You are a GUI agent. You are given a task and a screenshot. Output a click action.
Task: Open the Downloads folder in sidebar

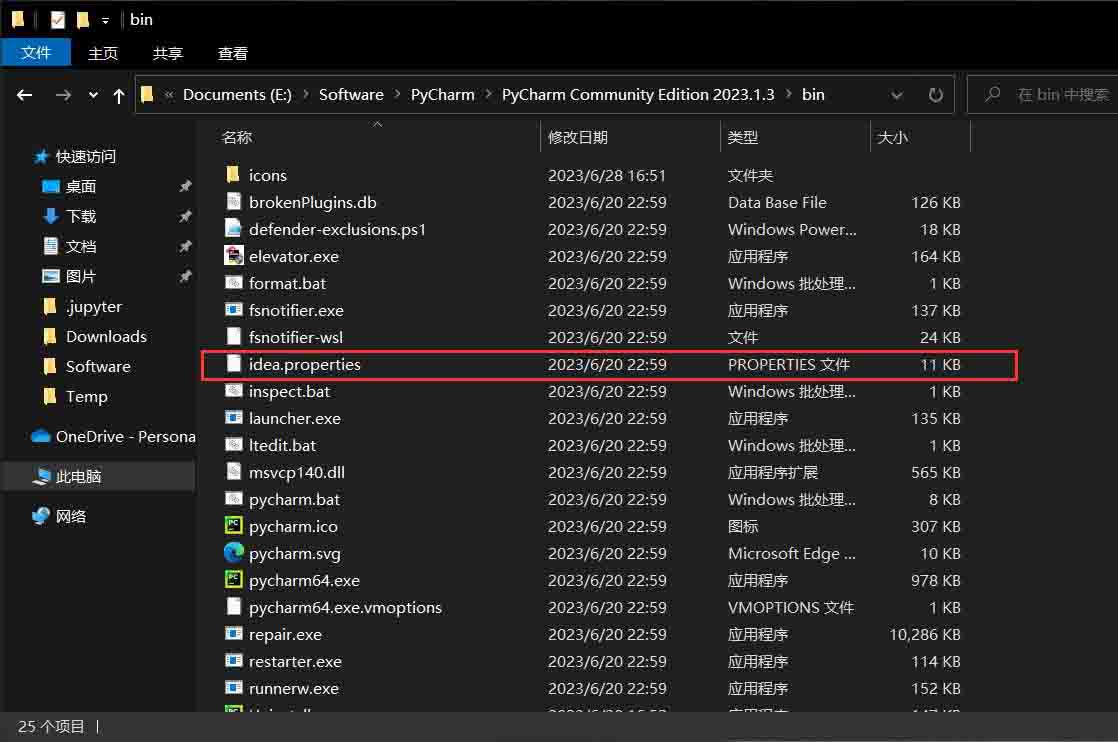[x=95, y=336]
